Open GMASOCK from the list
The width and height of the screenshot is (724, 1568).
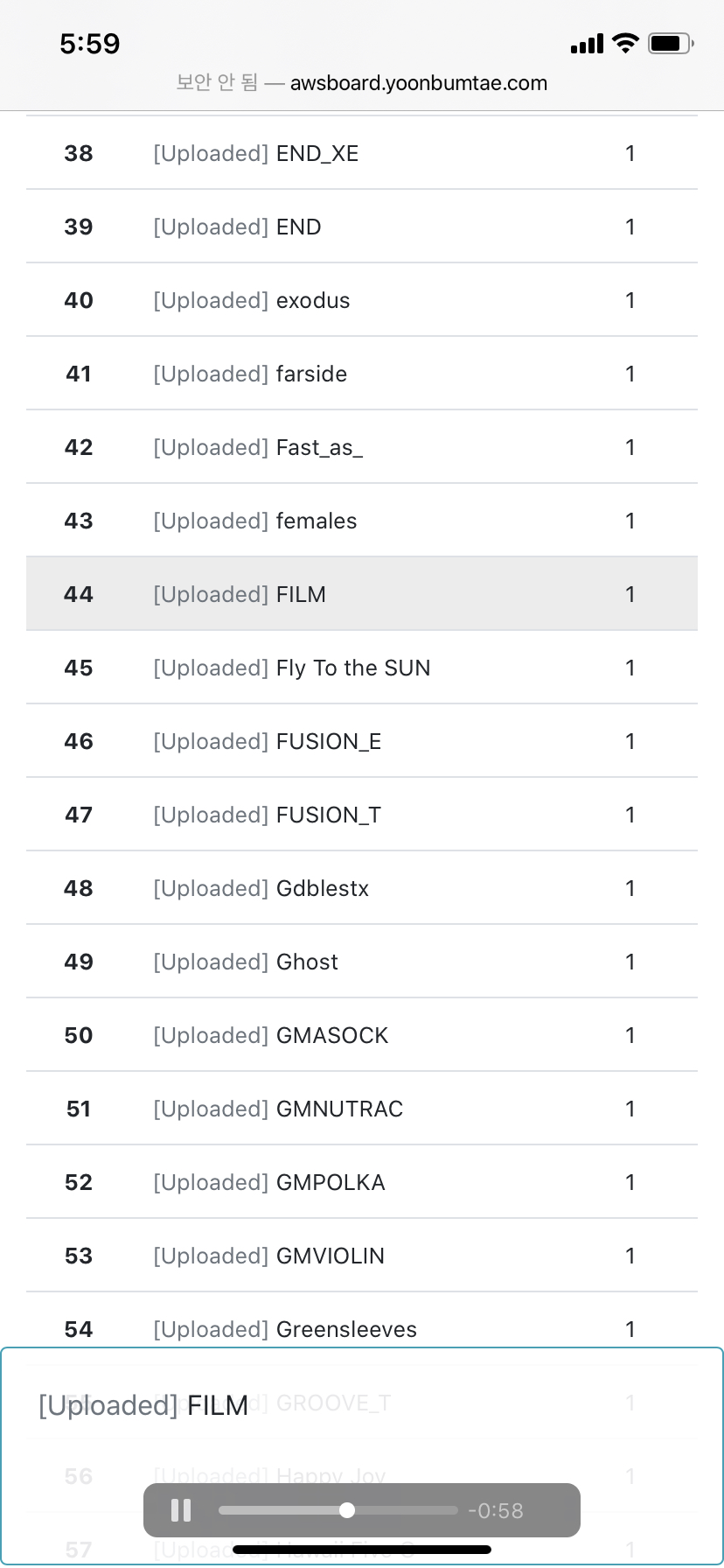332,1036
